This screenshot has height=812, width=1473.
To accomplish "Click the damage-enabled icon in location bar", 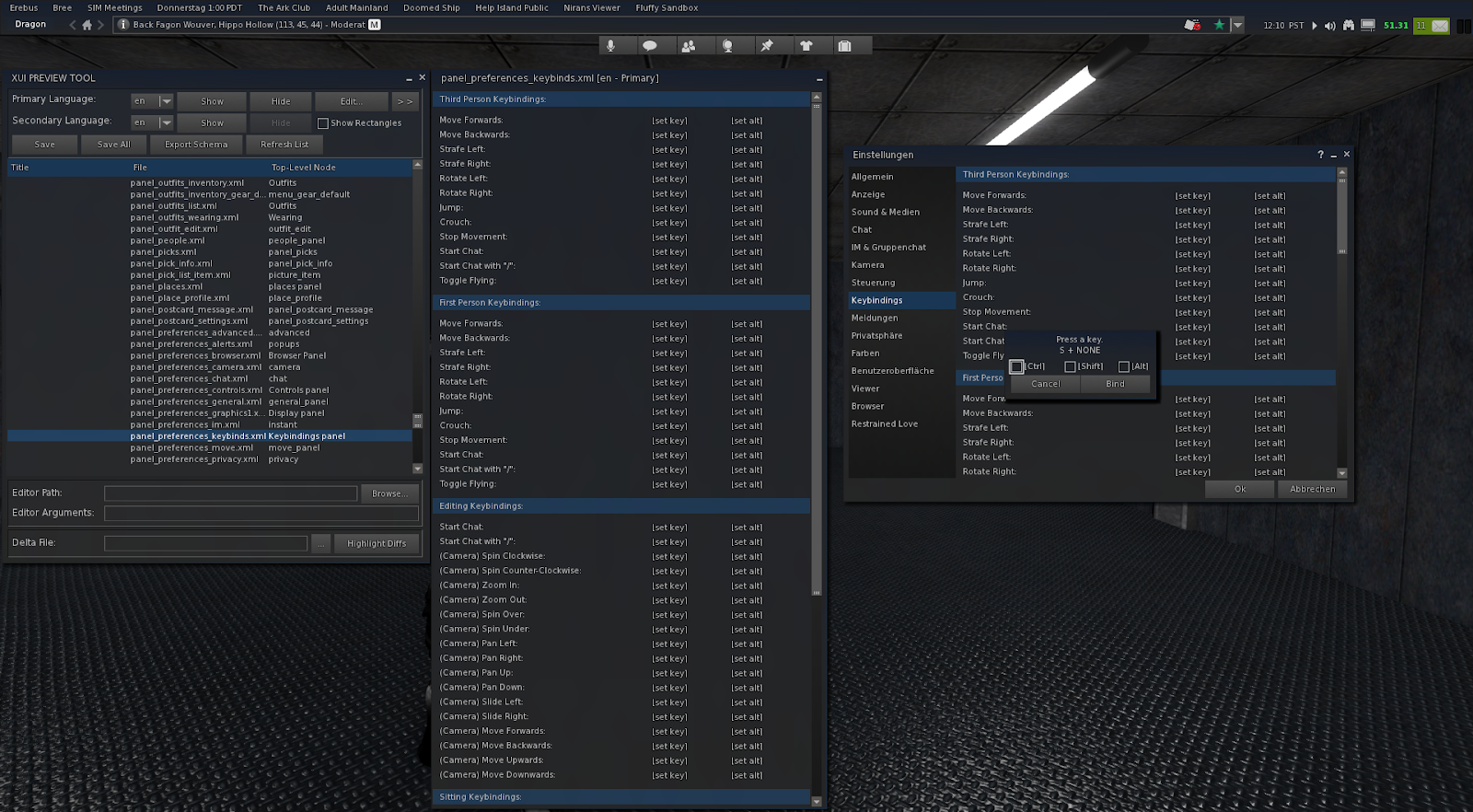I will (x=1192, y=25).
